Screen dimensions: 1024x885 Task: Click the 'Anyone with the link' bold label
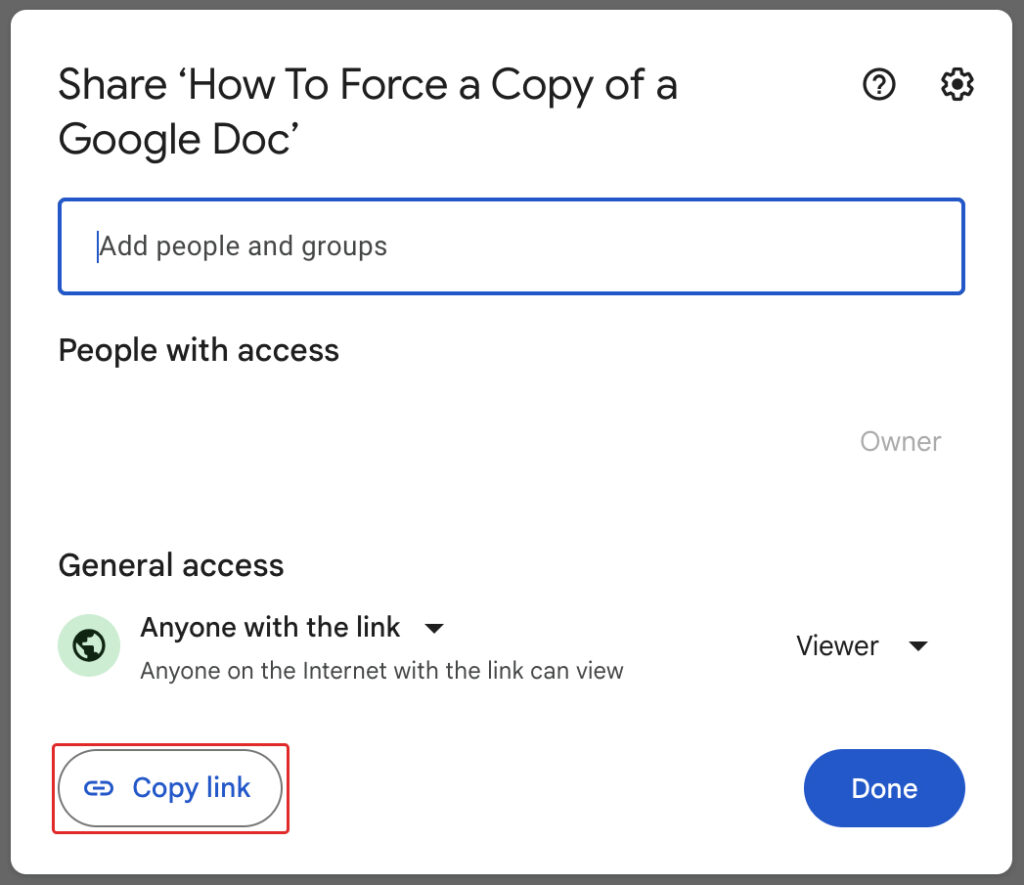coord(270,628)
